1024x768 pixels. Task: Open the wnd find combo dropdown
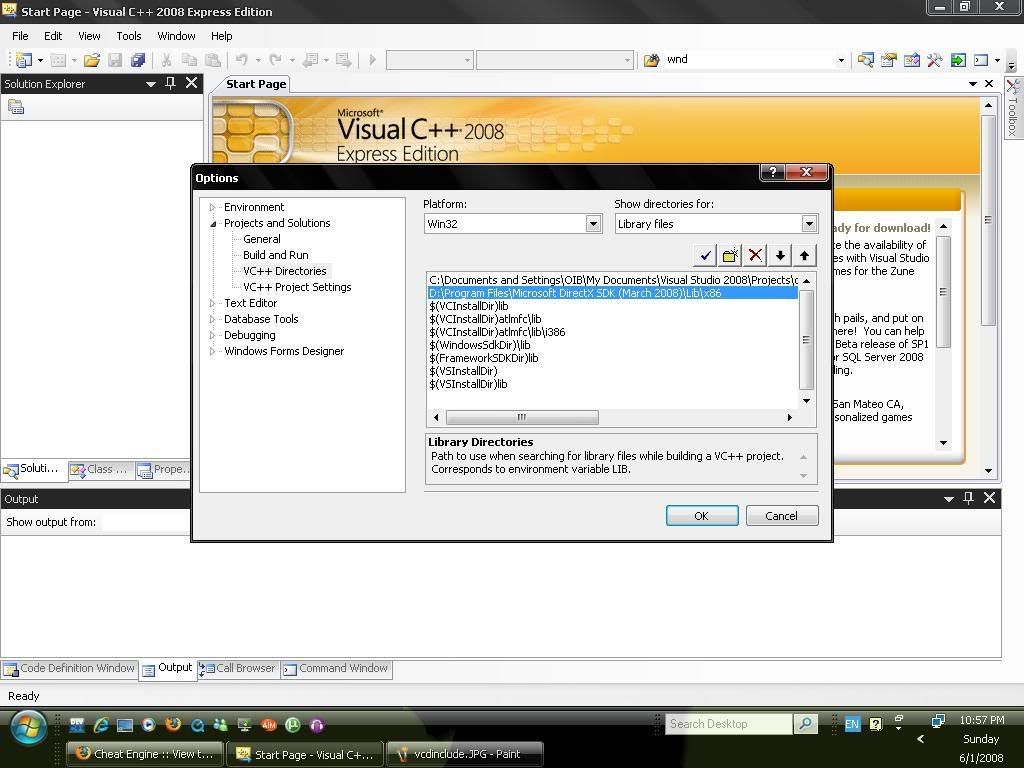click(x=841, y=60)
